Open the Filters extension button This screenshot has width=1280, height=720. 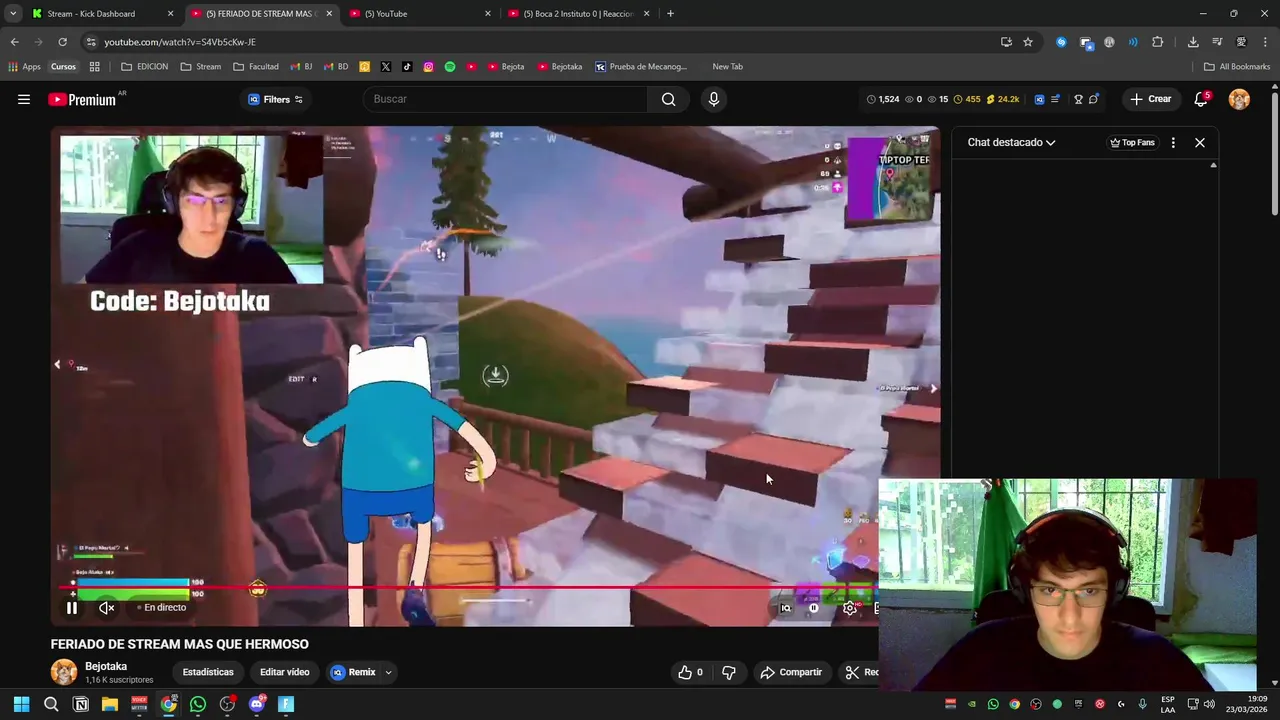(x=275, y=99)
